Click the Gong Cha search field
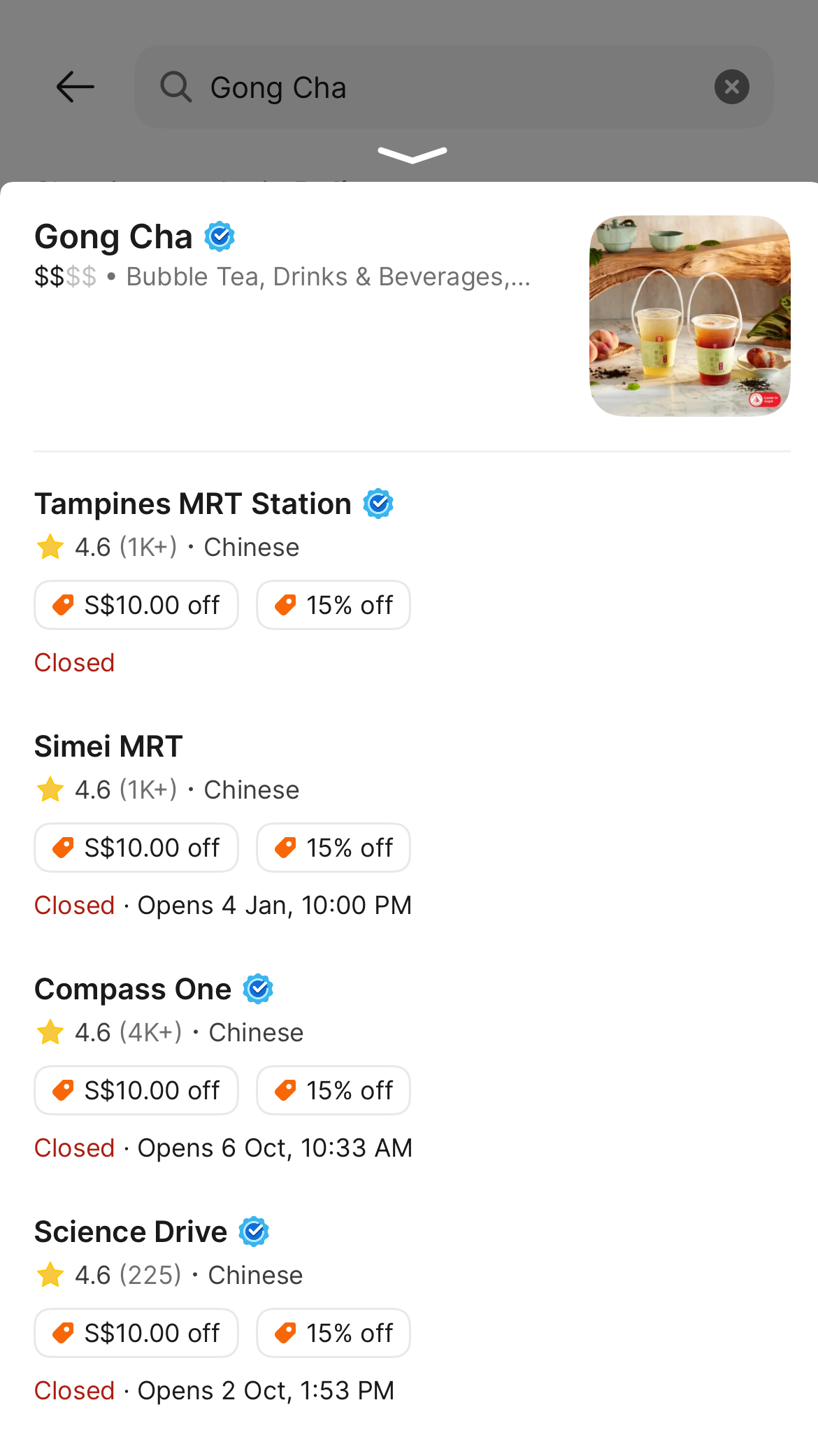Viewport: 818px width, 1456px height. [447, 87]
